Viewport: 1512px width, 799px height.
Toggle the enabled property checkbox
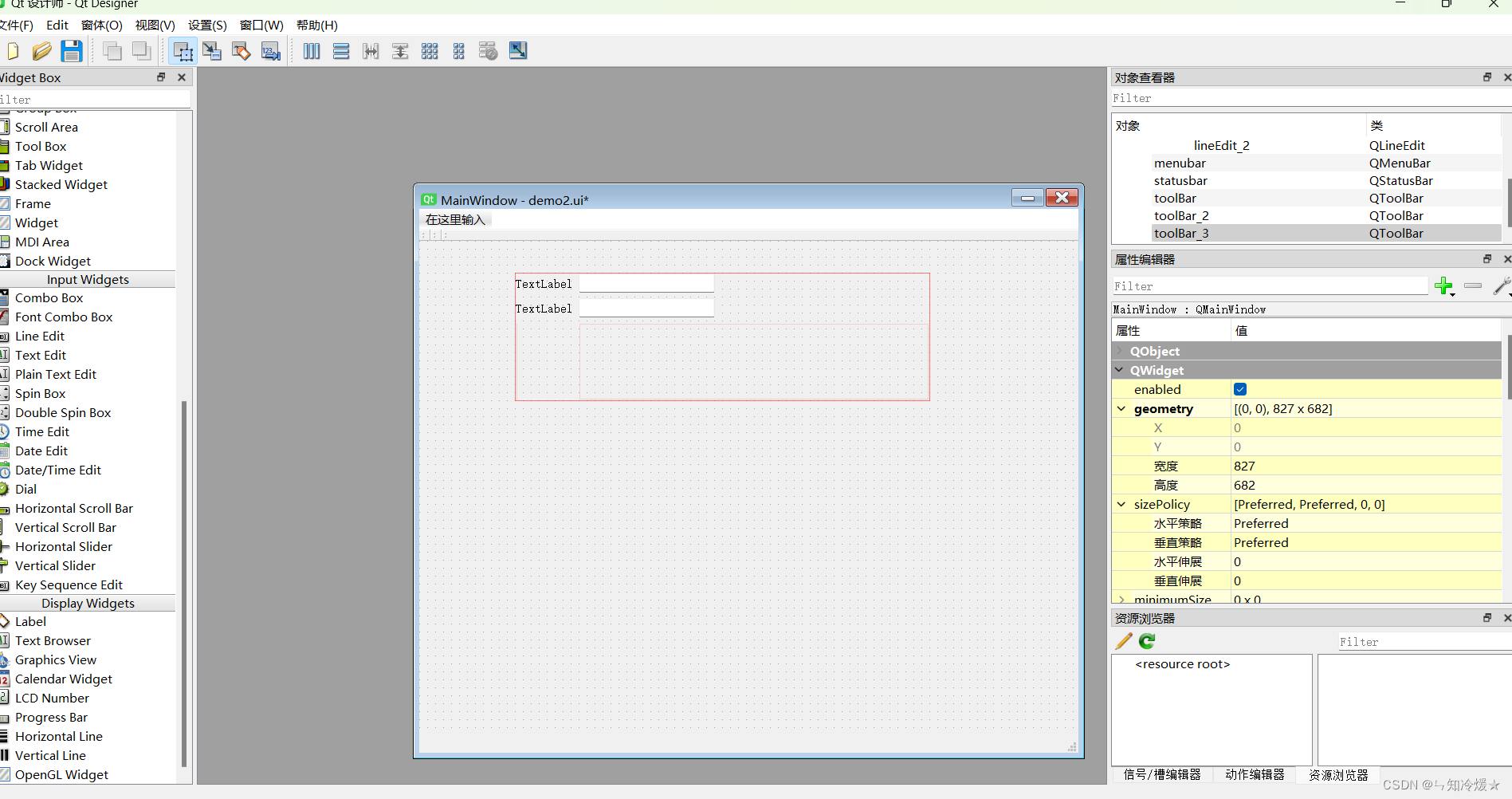tap(1240, 389)
